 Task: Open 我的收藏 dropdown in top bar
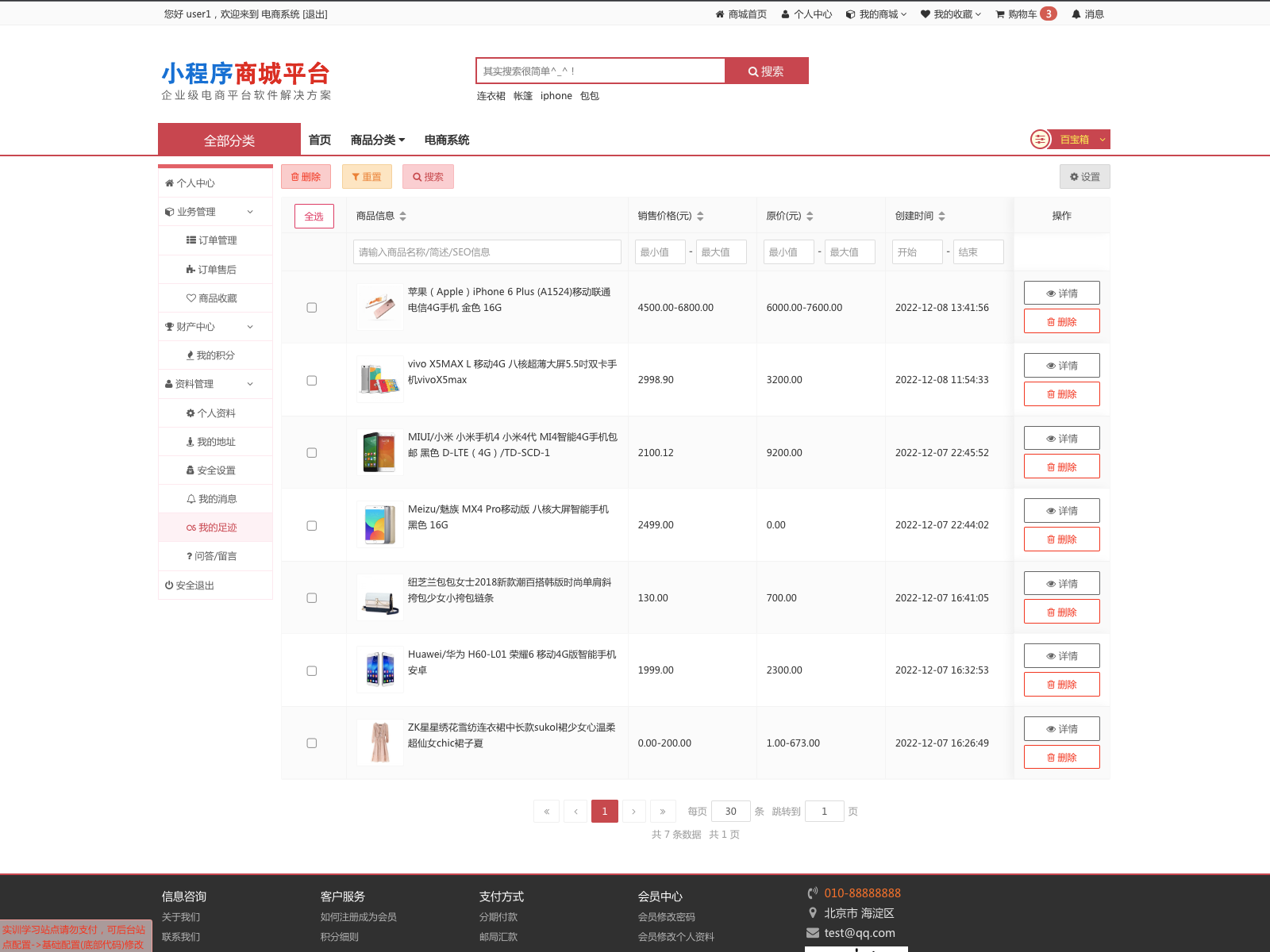(x=951, y=14)
